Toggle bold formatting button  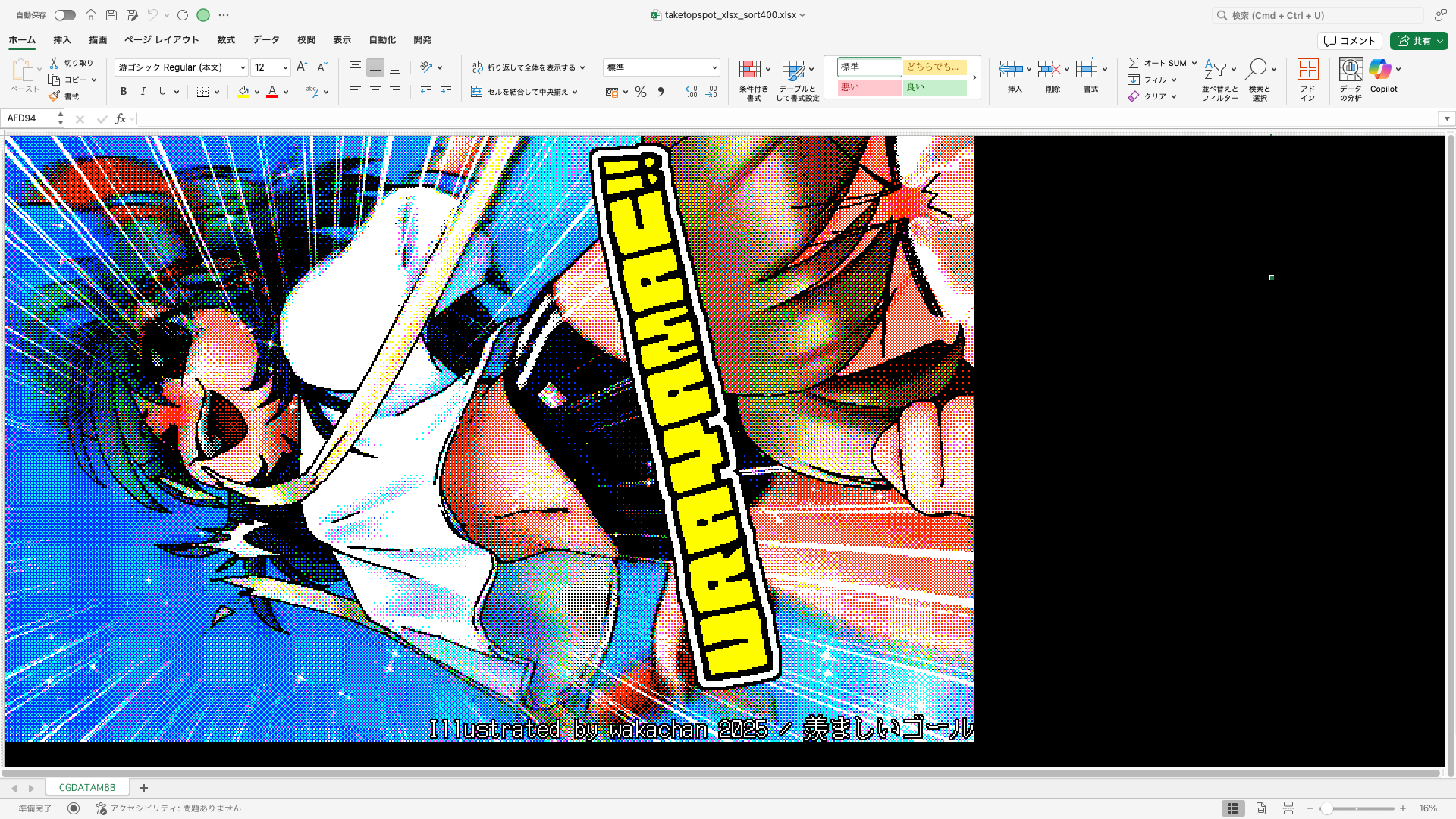124,92
